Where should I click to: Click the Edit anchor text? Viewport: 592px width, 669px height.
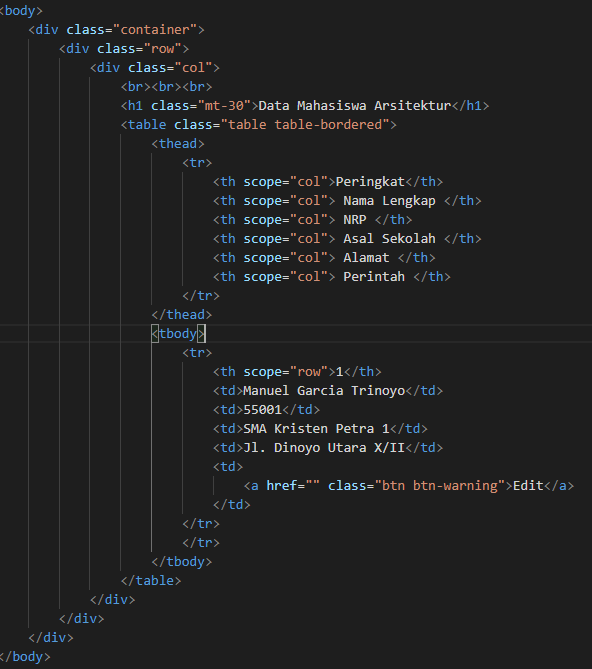[528, 486]
